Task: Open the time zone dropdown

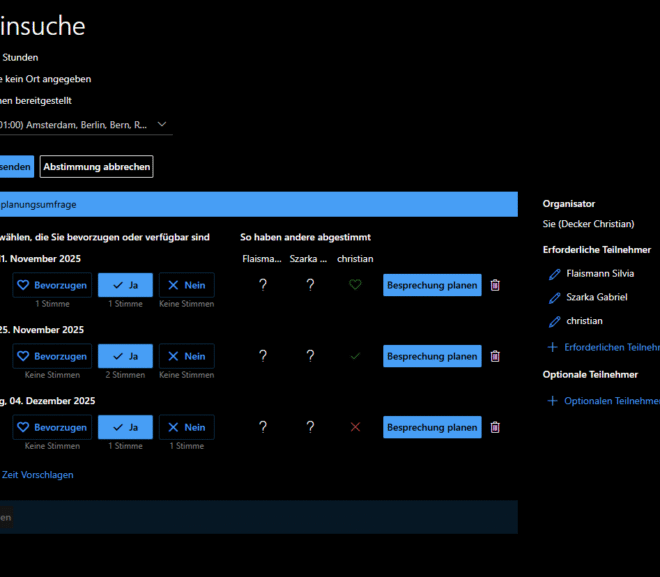Action: 163,124
